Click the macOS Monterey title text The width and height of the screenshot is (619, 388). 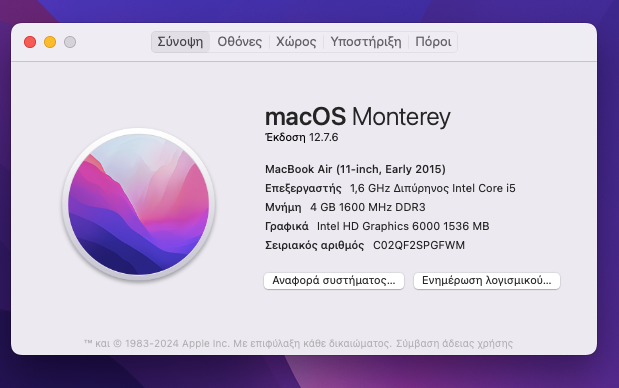pyautogui.click(x=358, y=117)
